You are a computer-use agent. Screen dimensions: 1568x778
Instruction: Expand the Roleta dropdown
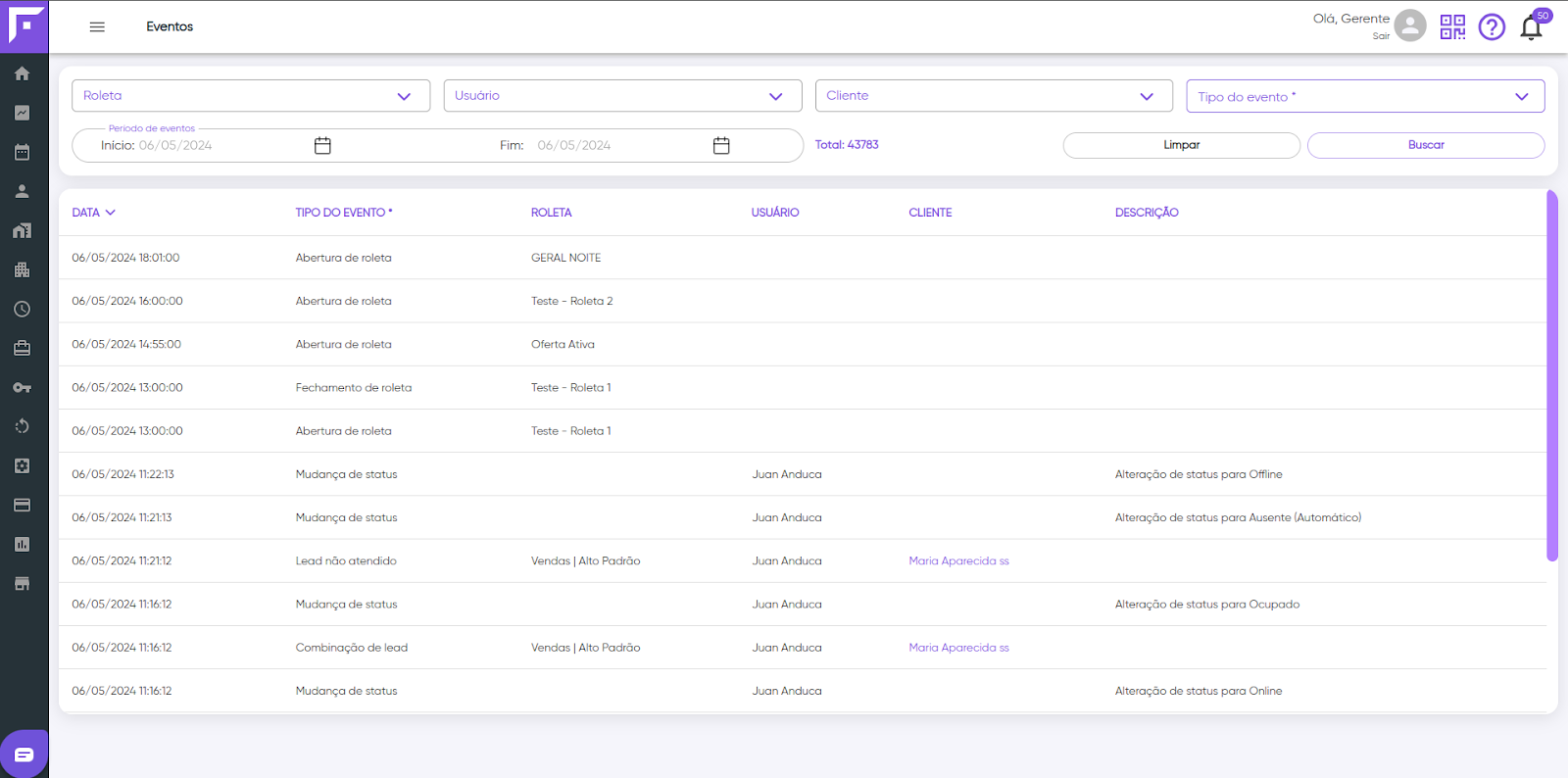251,95
